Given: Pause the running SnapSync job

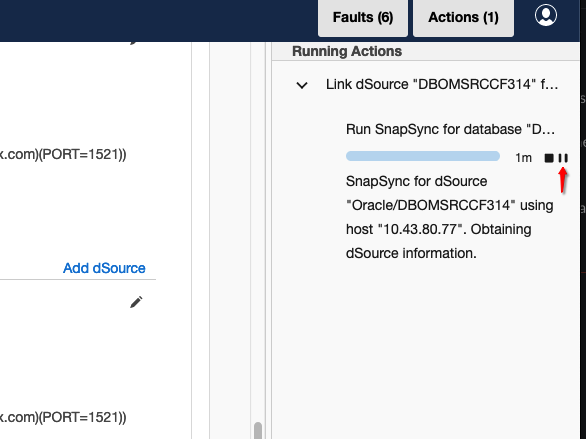Looking at the screenshot, I should (x=563, y=158).
